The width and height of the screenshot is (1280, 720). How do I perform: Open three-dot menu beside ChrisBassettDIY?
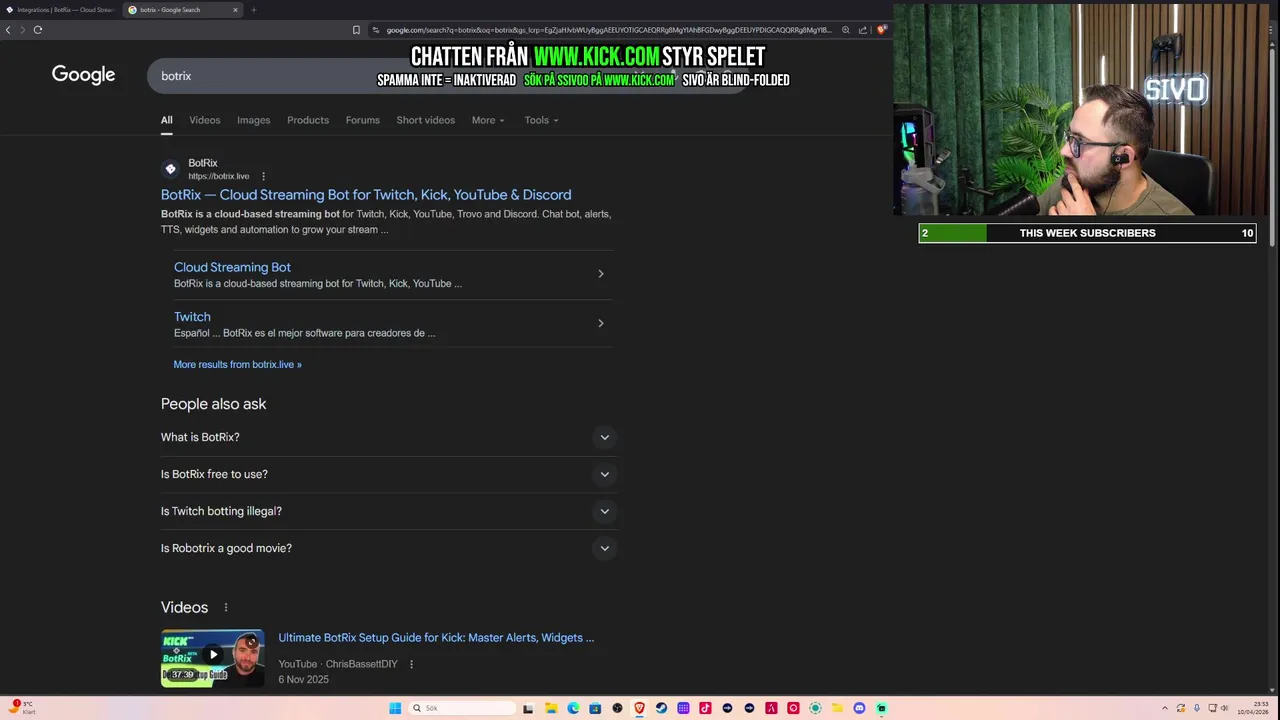[411, 664]
